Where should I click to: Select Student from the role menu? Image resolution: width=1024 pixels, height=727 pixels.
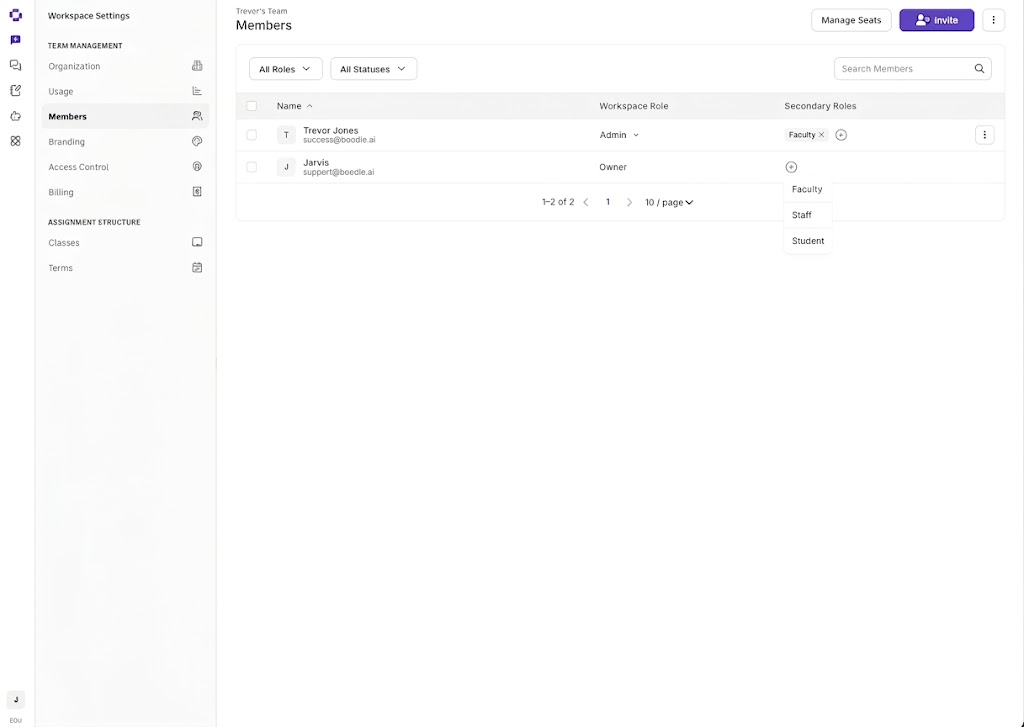tap(807, 241)
